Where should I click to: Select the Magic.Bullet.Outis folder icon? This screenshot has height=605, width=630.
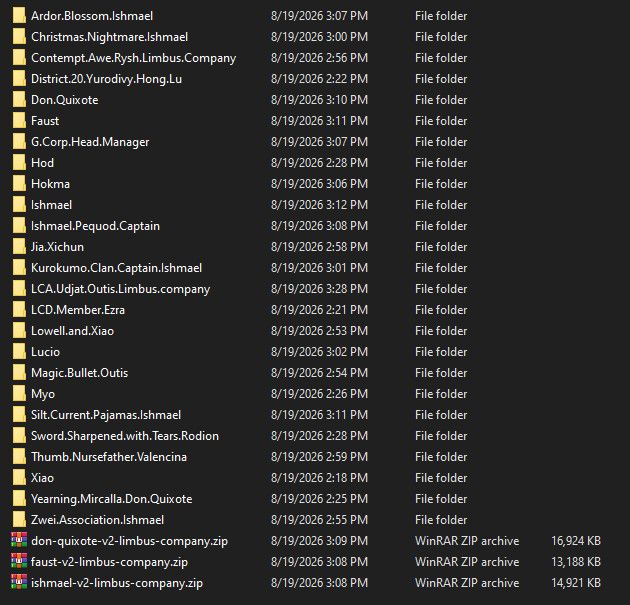point(19,372)
